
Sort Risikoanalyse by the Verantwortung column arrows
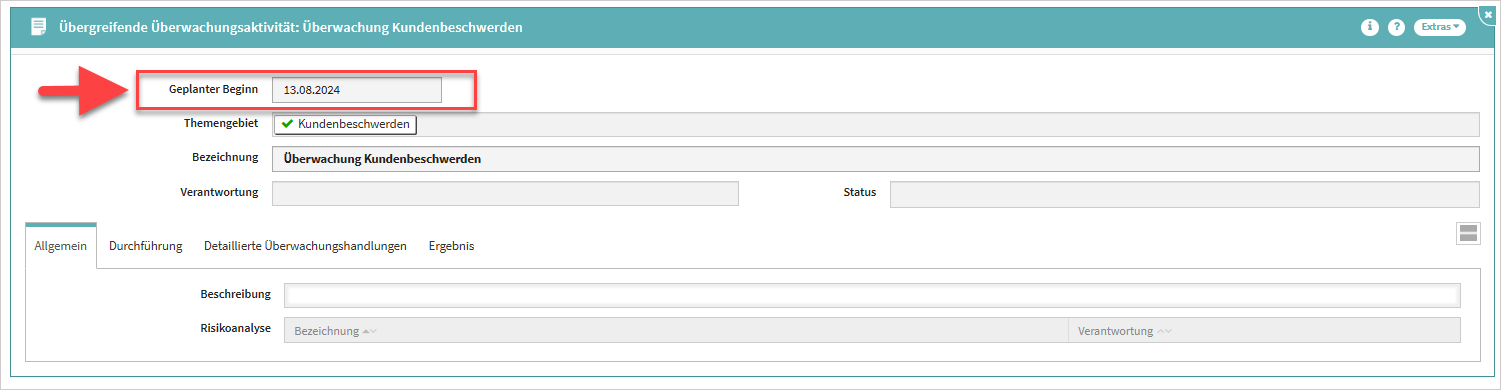pyautogui.click(x=1164, y=331)
